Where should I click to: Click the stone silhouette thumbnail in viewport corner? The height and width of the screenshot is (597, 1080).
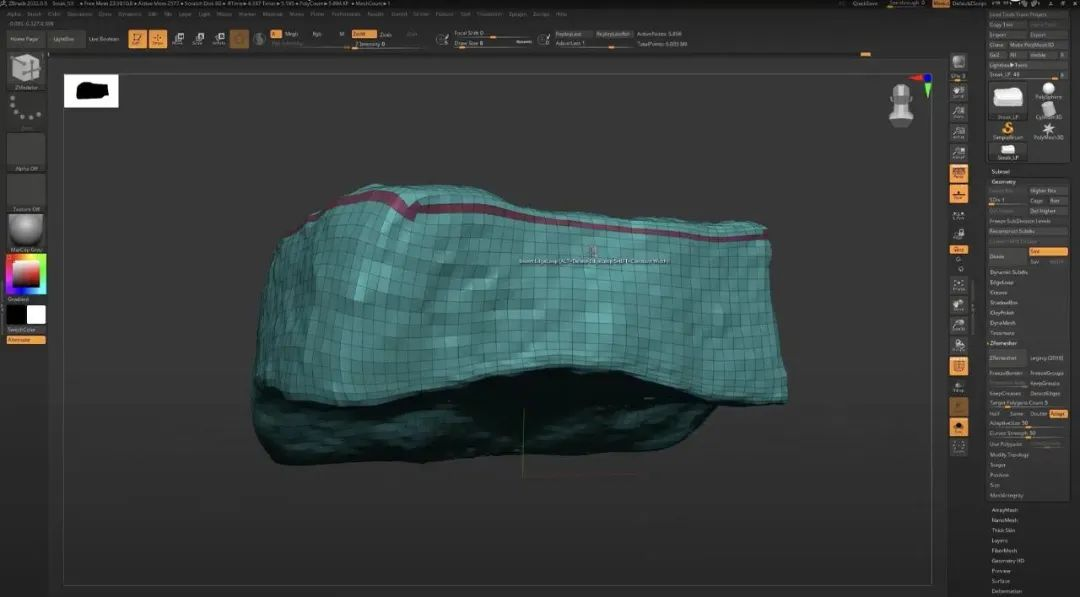point(91,91)
